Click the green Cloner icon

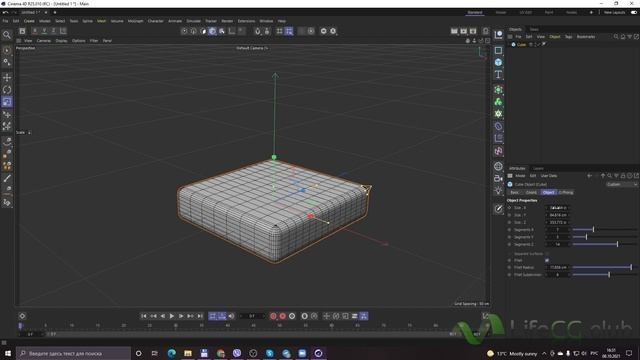click(498, 102)
